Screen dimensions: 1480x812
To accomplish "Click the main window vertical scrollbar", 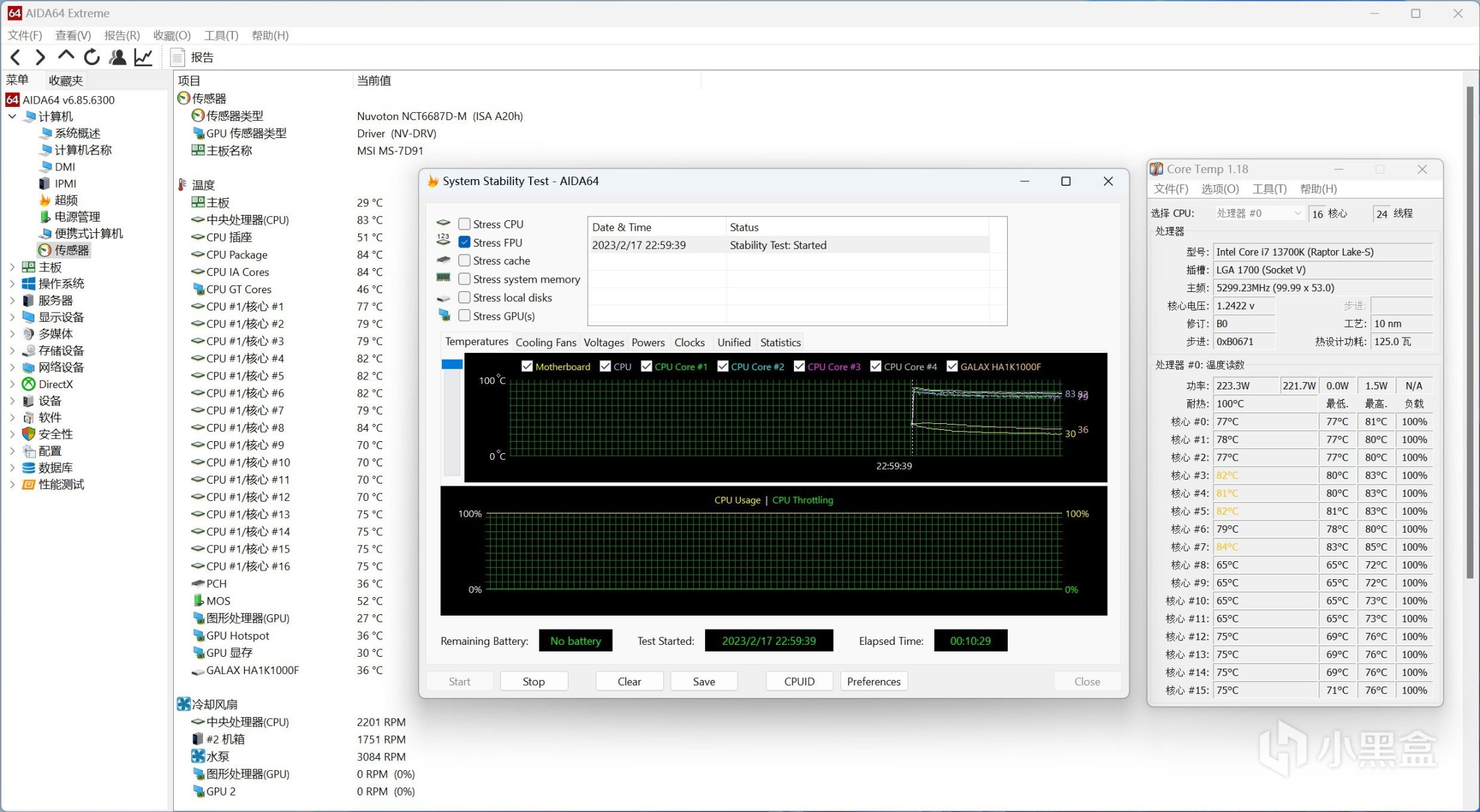I will pyautogui.click(x=1469, y=332).
